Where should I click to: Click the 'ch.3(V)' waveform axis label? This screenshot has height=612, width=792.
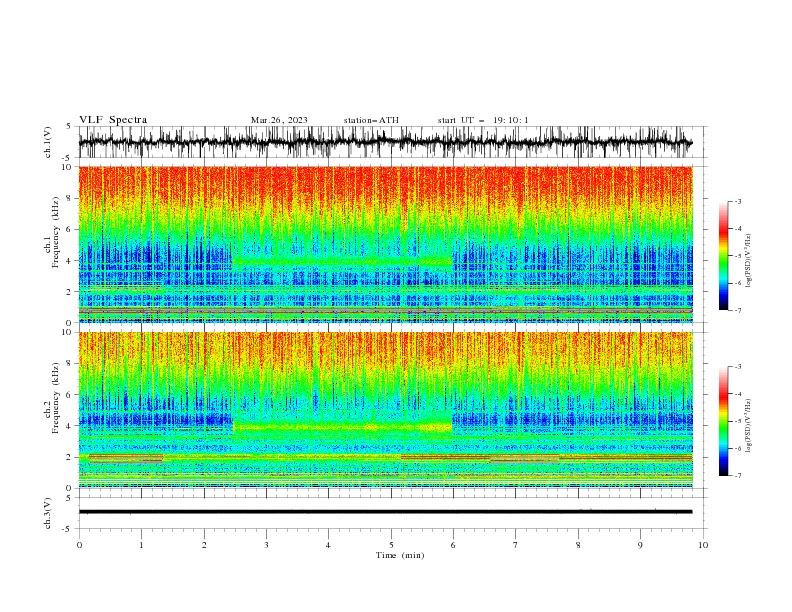(x=48, y=513)
